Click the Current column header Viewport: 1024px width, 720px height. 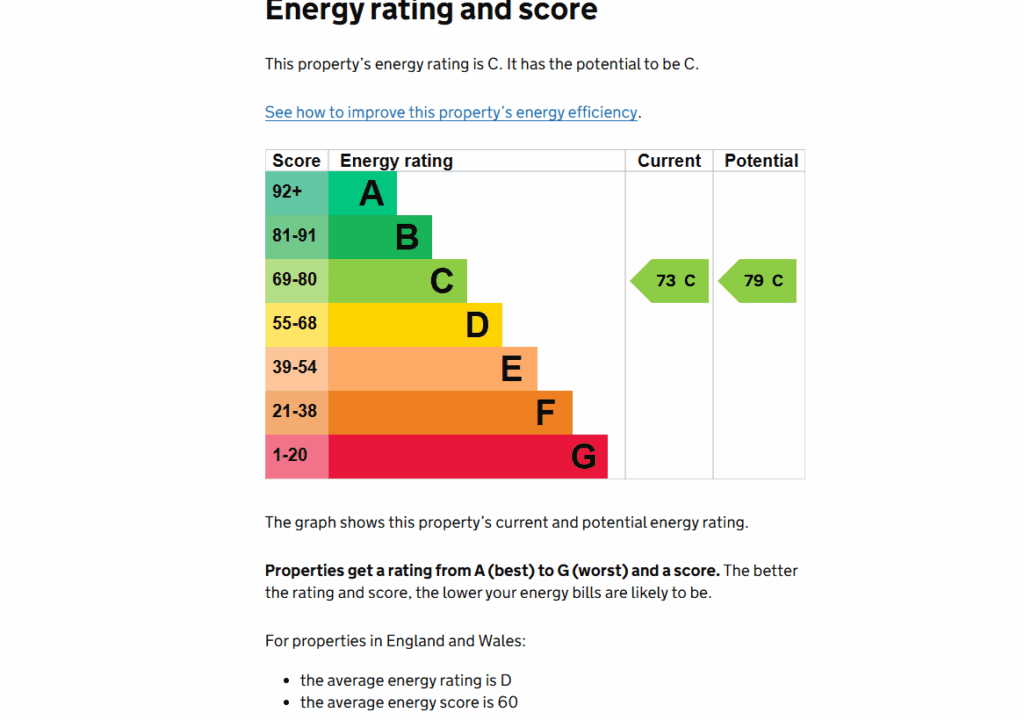pyautogui.click(x=669, y=161)
